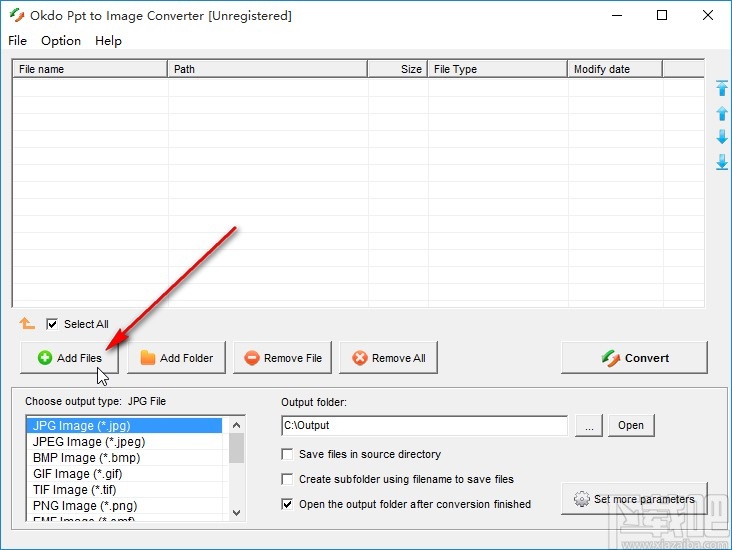Click Open to view the output folder
The image size is (732, 550).
631,425
